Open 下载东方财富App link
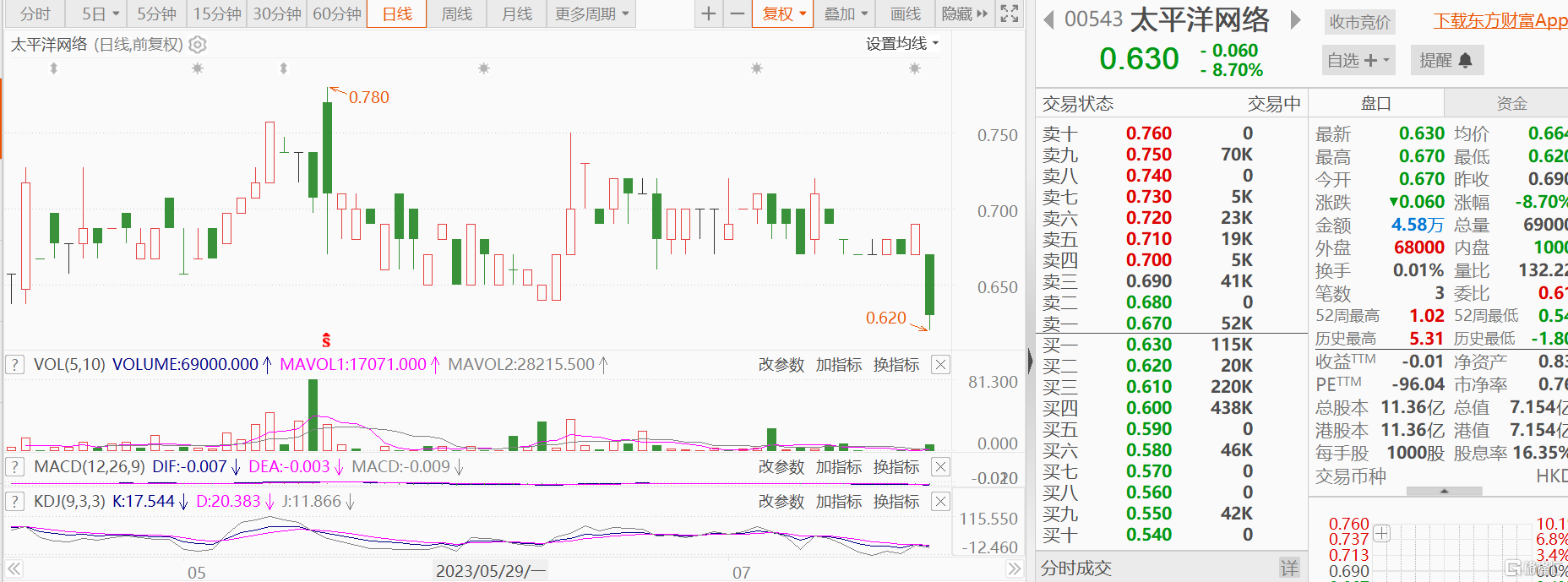Screen dimensions: 1568x582 click(1500, 20)
